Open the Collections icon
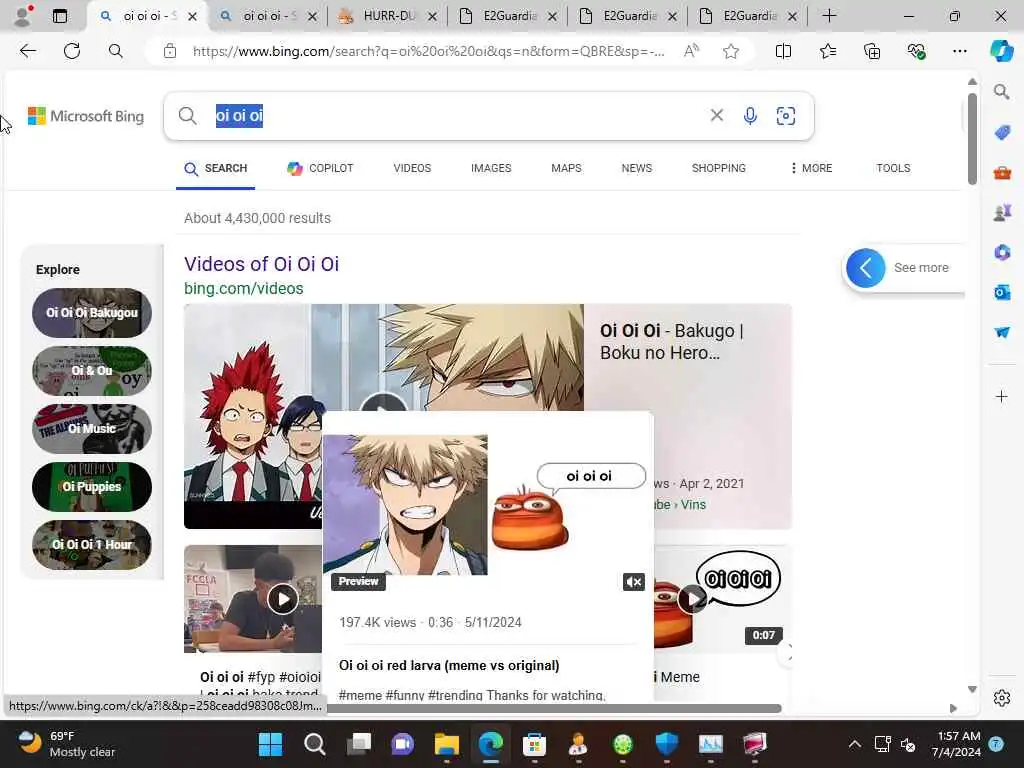 click(x=872, y=51)
